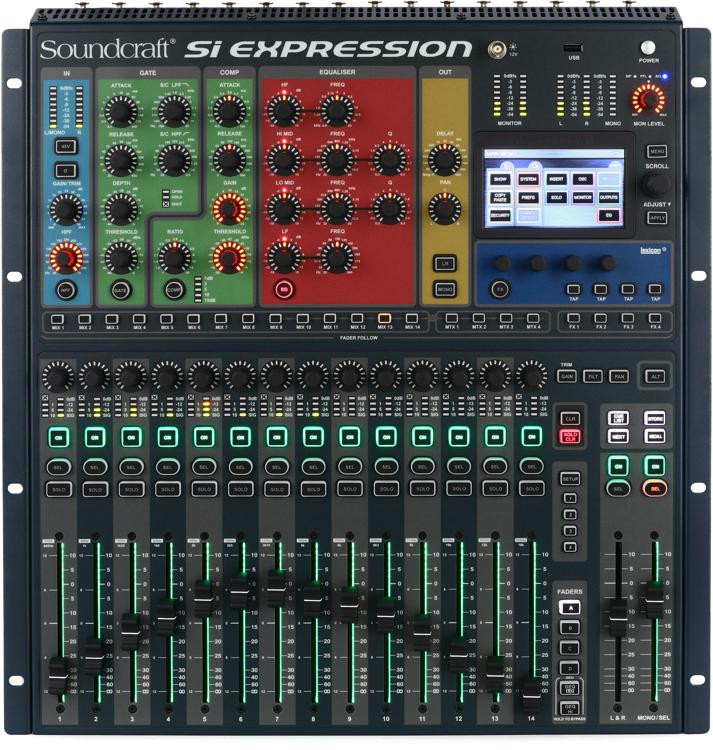Toggle the red-lit round EQ button
This screenshot has height=750, width=713.
coord(284,289)
